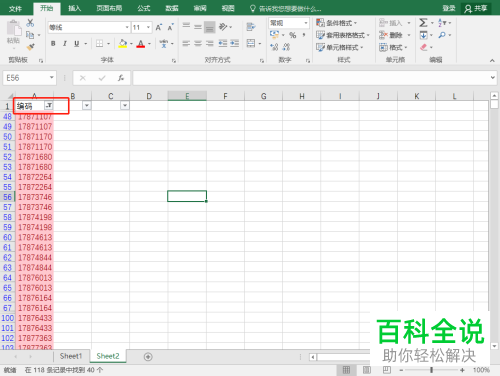Apply comma style format
This screenshot has height=376, width=500.
click(x=304, y=35)
